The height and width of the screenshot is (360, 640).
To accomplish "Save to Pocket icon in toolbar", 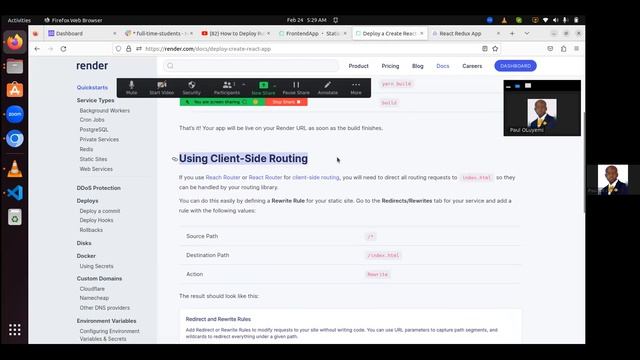I will click(550, 49).
